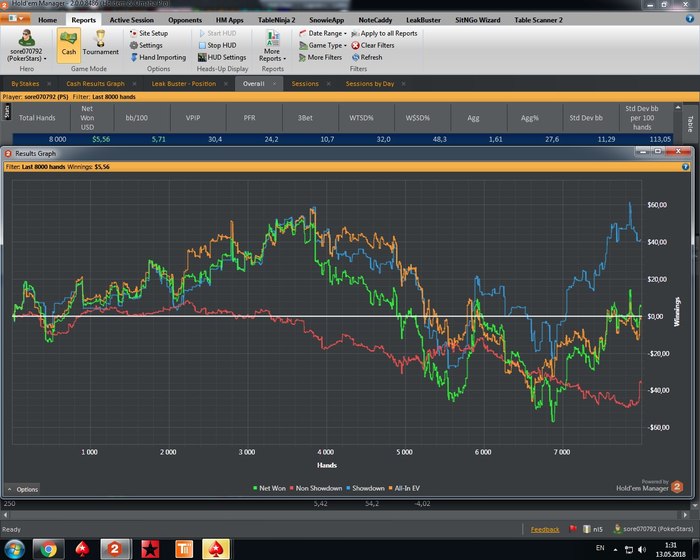Open SitNGo Wizard tab
Viewport: 700px width, 560px height.
[x=478, y=20]
